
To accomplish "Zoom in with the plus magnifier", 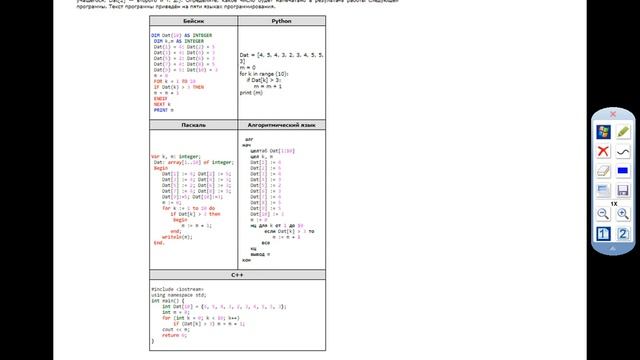I will click(x=623, y=214).
